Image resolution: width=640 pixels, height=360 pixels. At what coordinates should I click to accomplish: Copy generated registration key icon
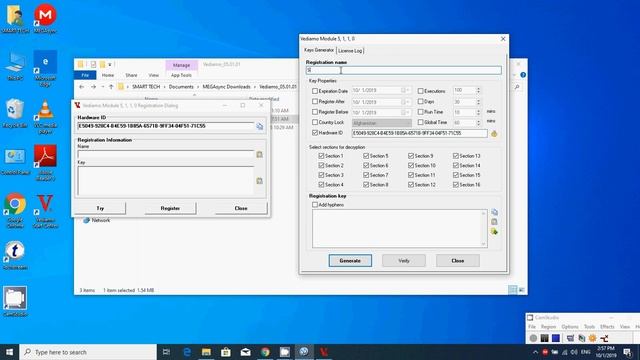pos(494,212)
